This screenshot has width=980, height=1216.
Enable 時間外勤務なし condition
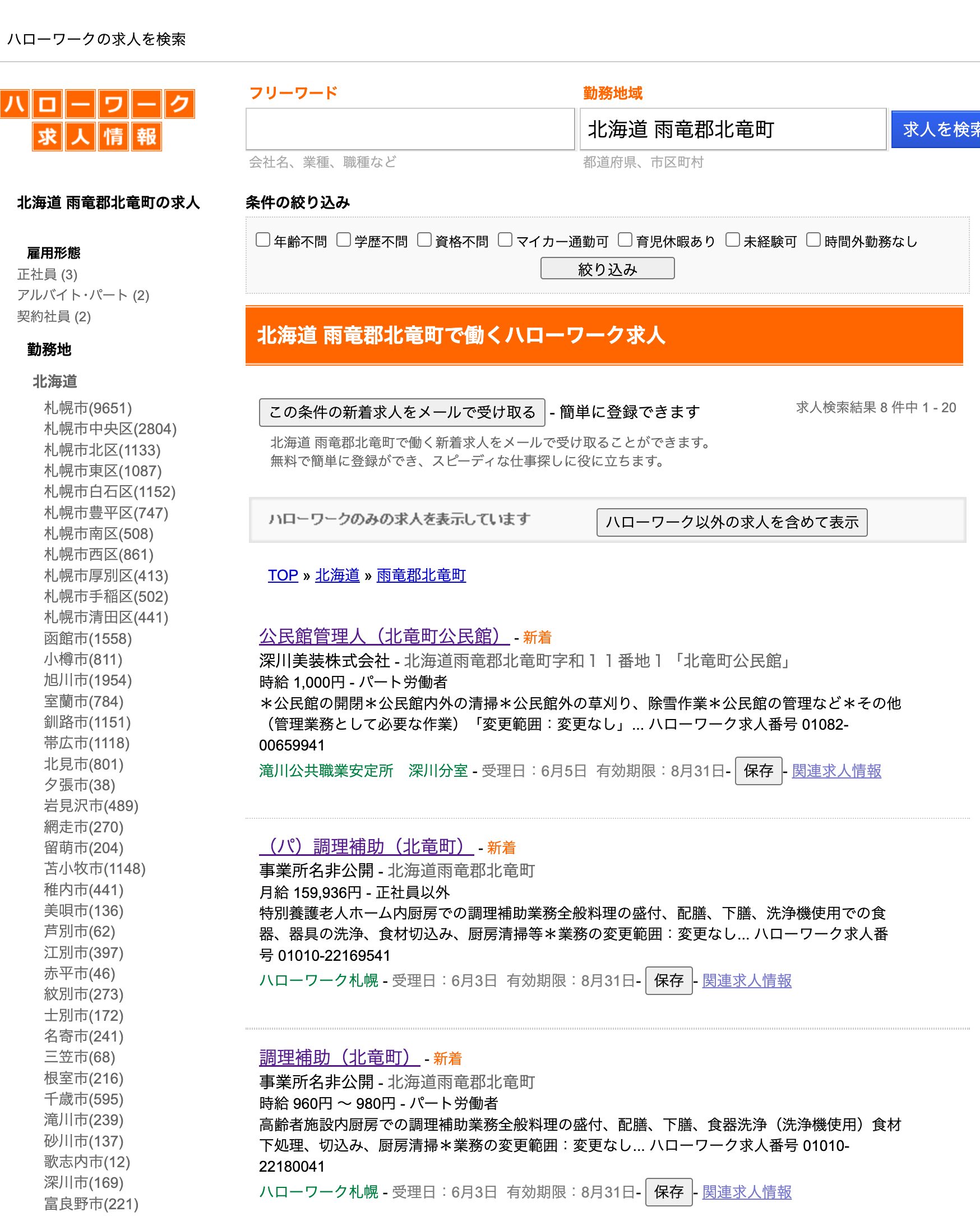pyautogui.click(x=813, y=241)
